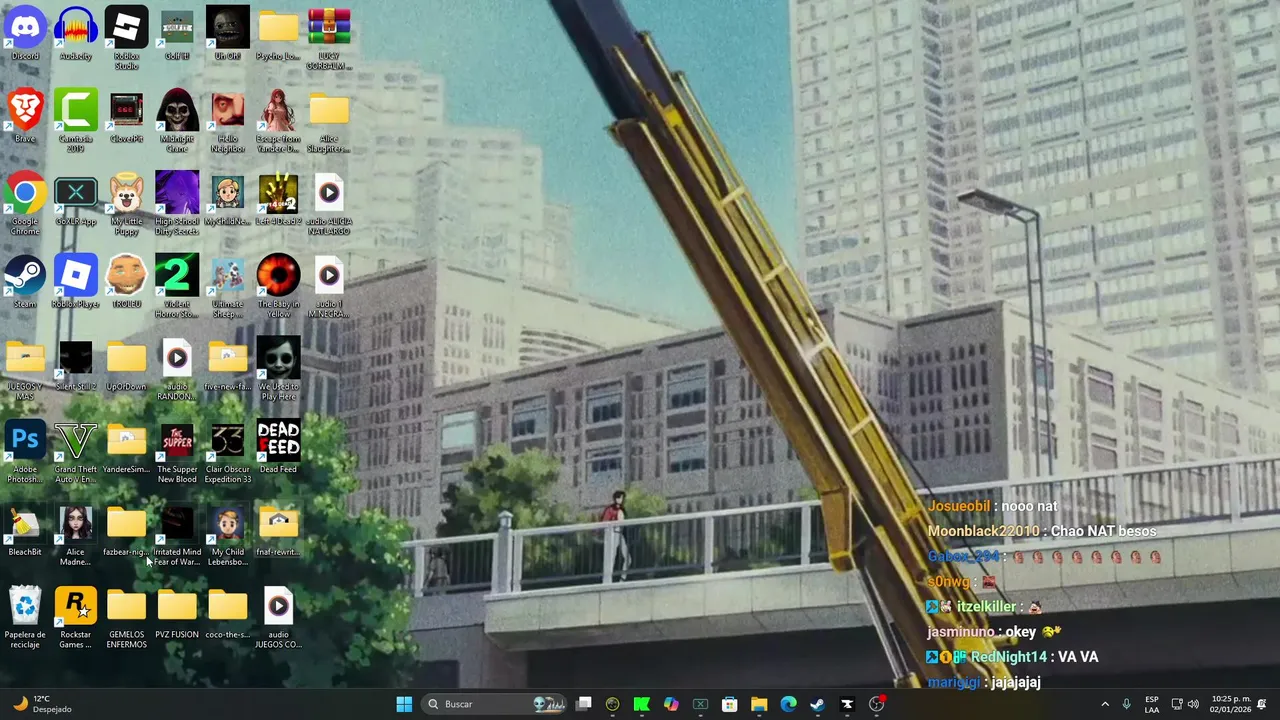Select the Hello Neighbor shortcut
Viewport: 1280px width, 720px height.
click(228, 121)
